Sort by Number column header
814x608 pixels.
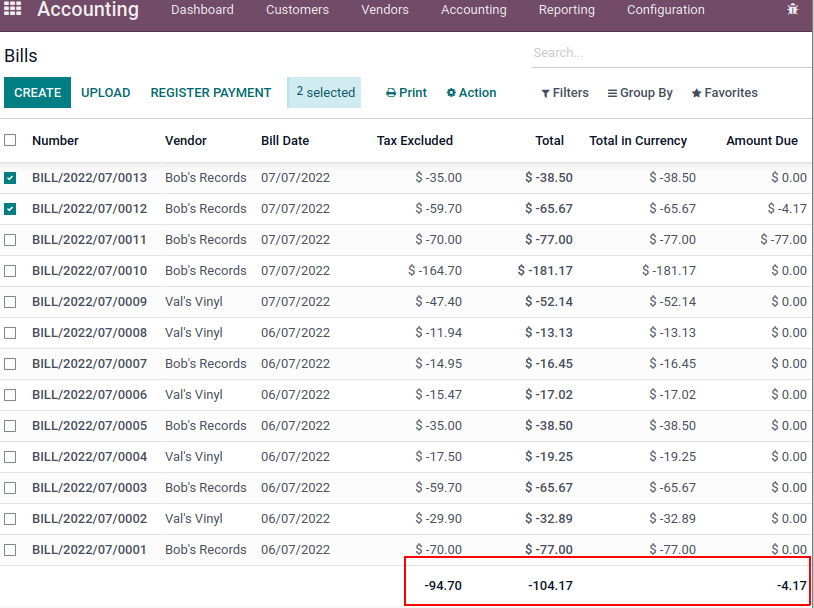point(55,141)
